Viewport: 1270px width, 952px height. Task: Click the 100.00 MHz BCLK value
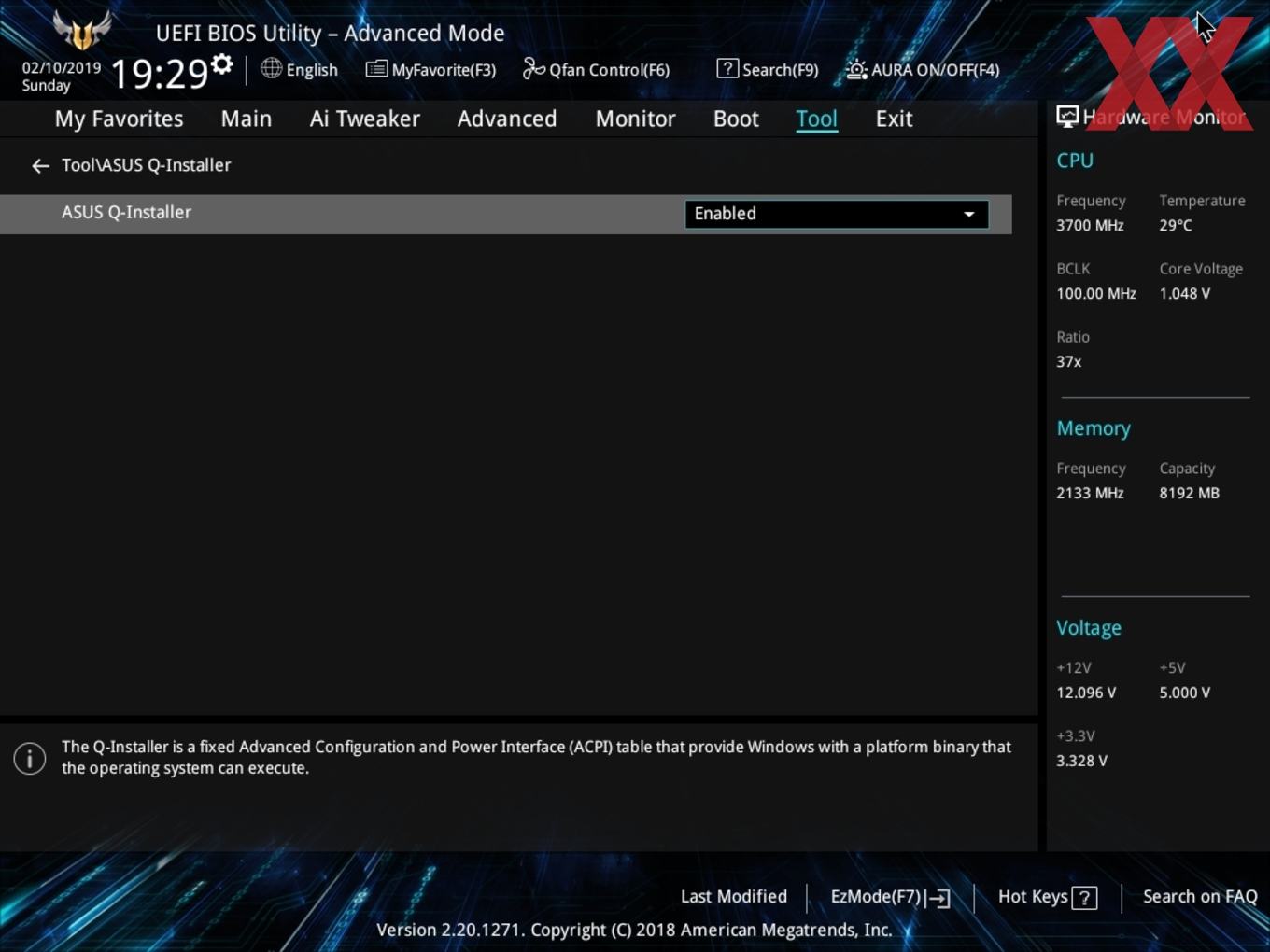(1096, 293)
